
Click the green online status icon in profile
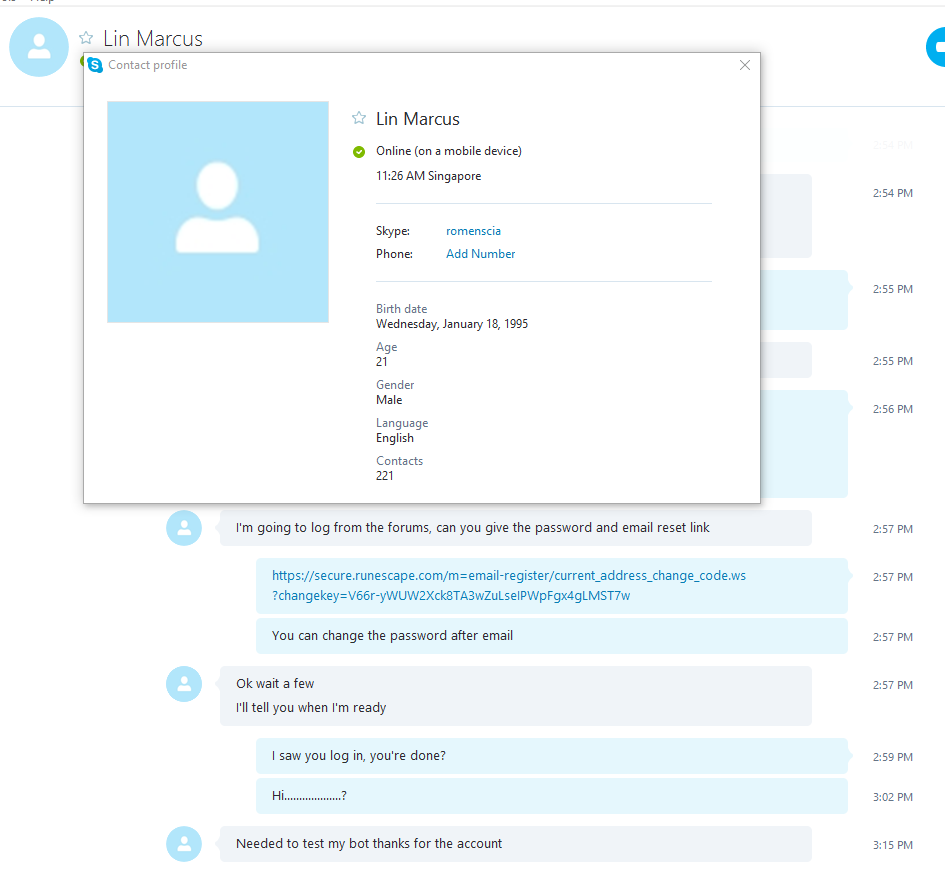tap(359, 151)
